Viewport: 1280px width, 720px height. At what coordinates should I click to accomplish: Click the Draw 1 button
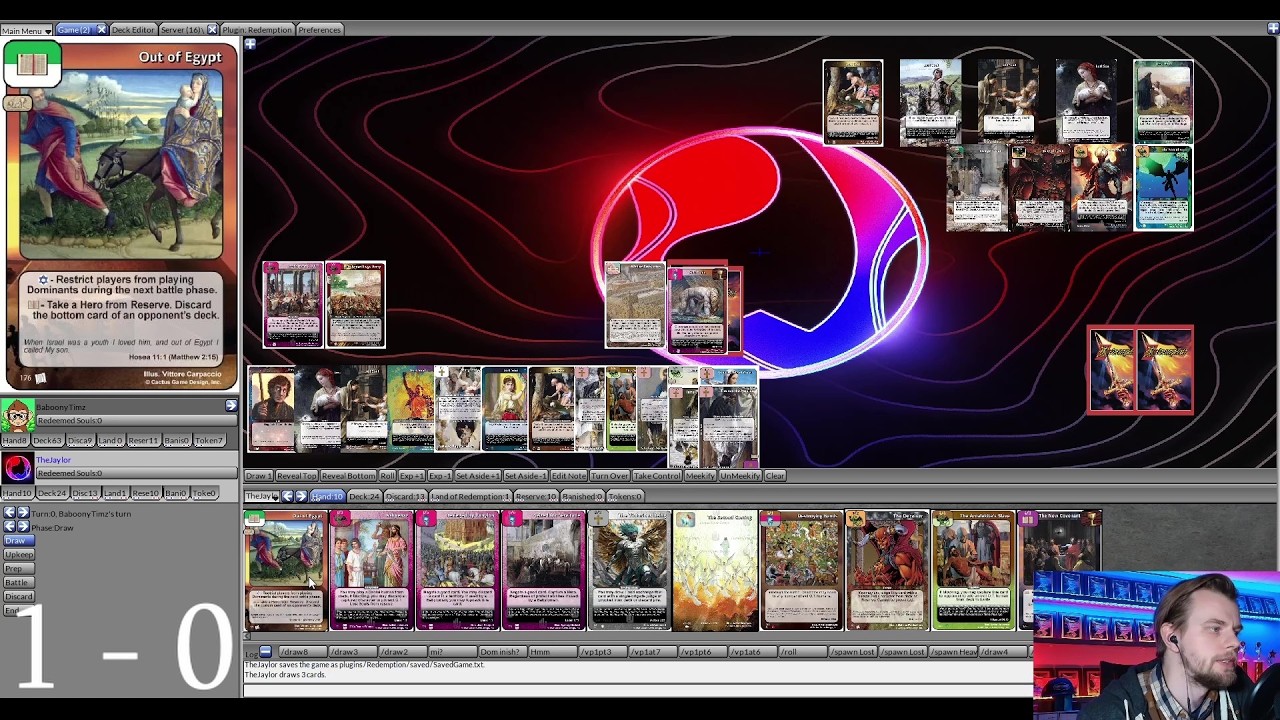tap(259, 476)
